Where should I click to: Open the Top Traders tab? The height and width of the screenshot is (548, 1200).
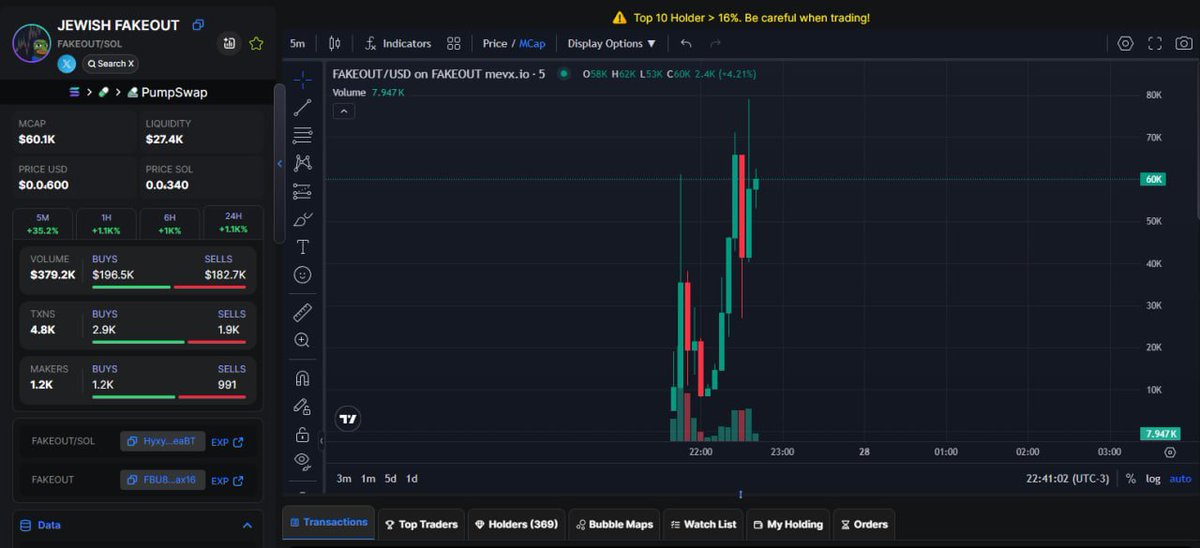click(421, 524)
